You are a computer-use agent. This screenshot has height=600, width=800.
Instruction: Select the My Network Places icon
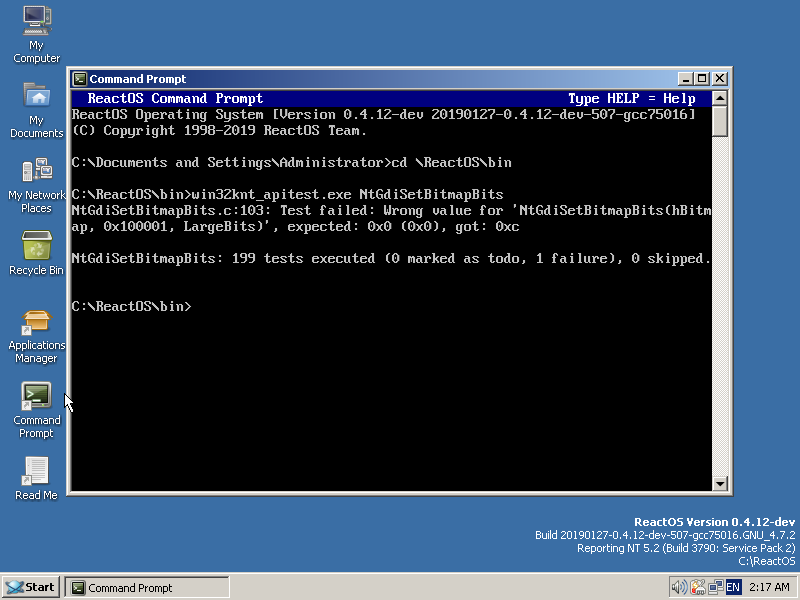36,186
